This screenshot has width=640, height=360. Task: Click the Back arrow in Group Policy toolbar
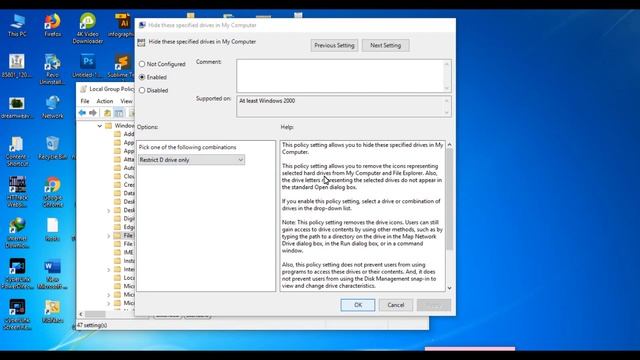pos(82,113)
